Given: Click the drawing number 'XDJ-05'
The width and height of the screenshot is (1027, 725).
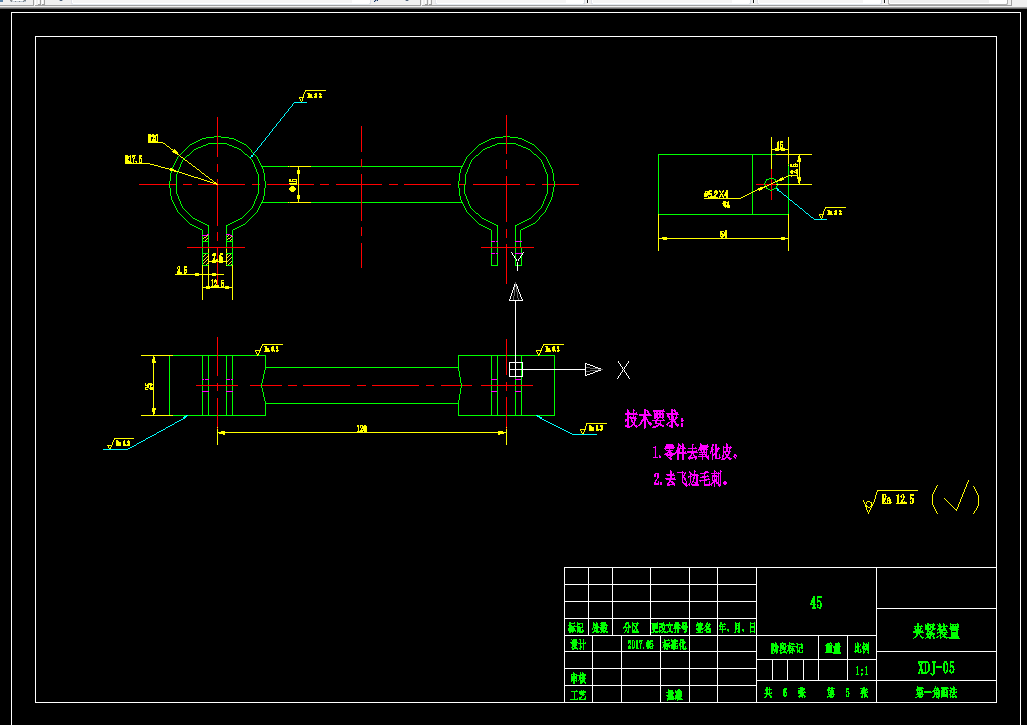Looking at the screenshot, I should 937,668.
